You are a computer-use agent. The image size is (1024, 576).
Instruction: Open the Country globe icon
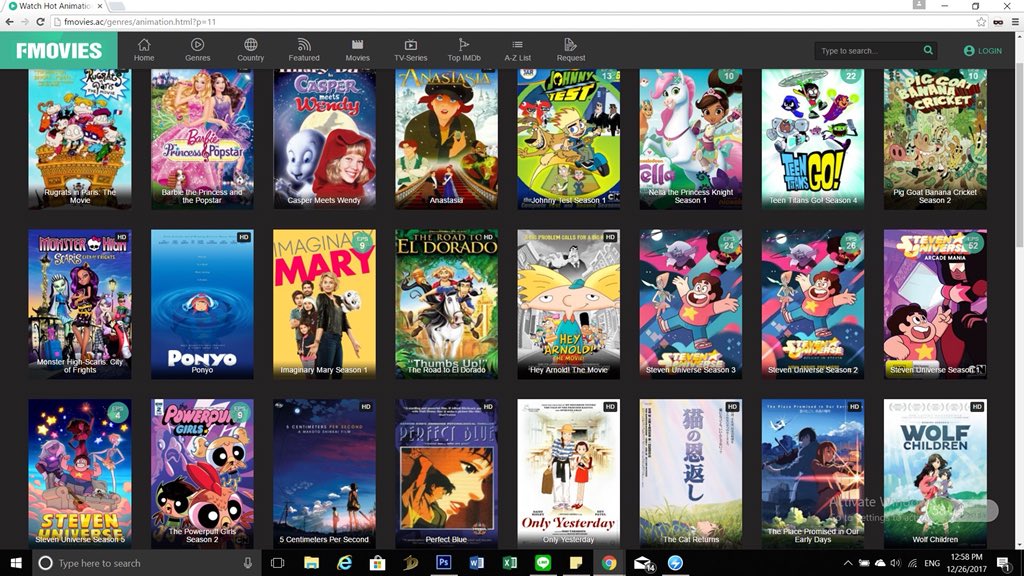pyautogui.click(x=250, y=44)
